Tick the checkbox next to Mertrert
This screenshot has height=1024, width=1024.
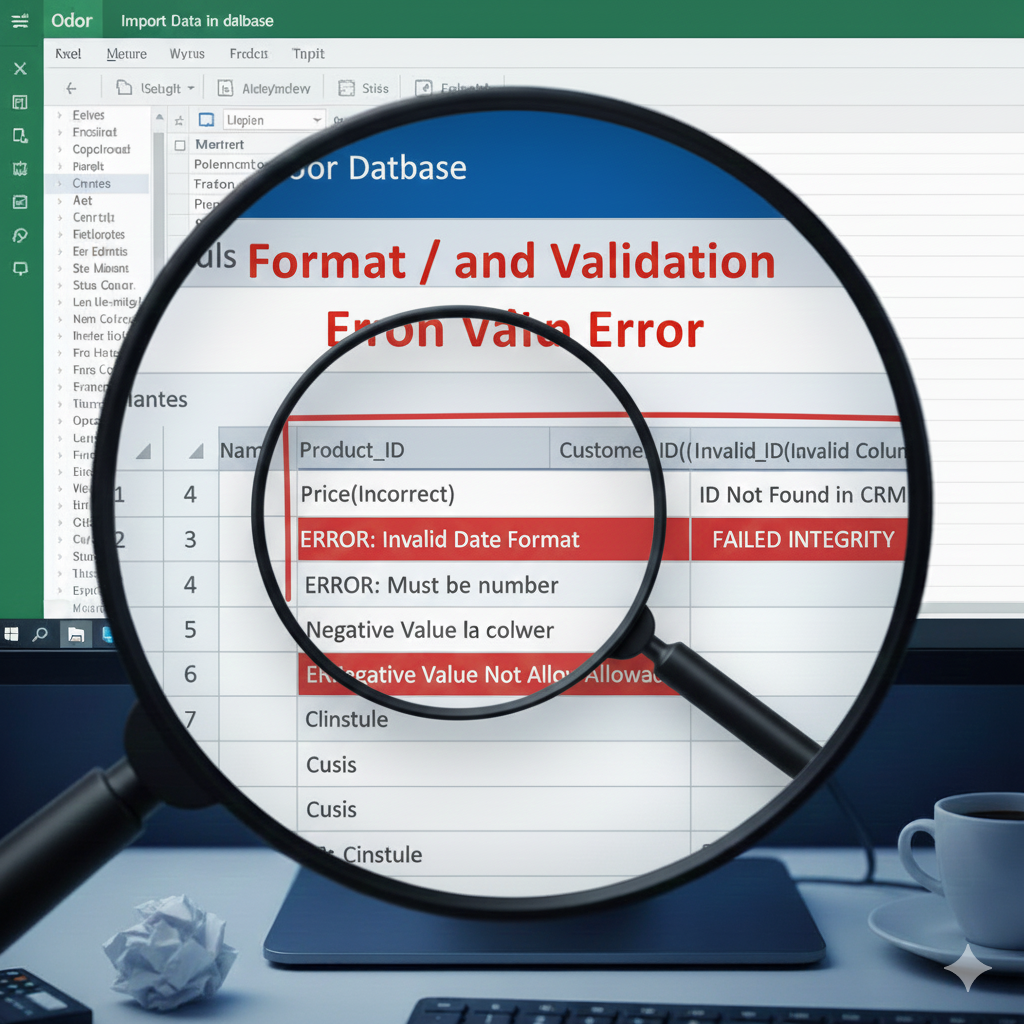pyautogui.click(x=180, y=145)
